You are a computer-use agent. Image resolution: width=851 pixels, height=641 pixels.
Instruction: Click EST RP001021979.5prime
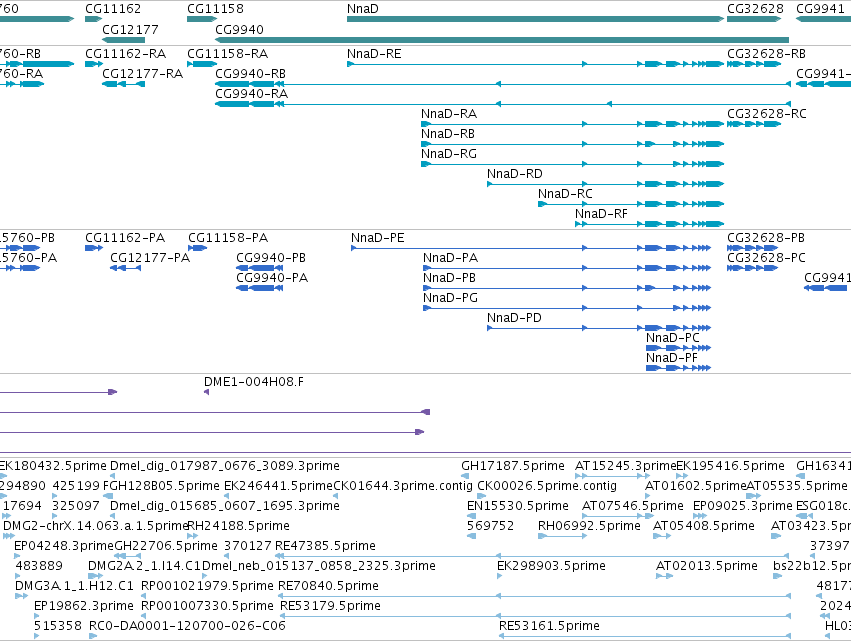click(207, 586)
